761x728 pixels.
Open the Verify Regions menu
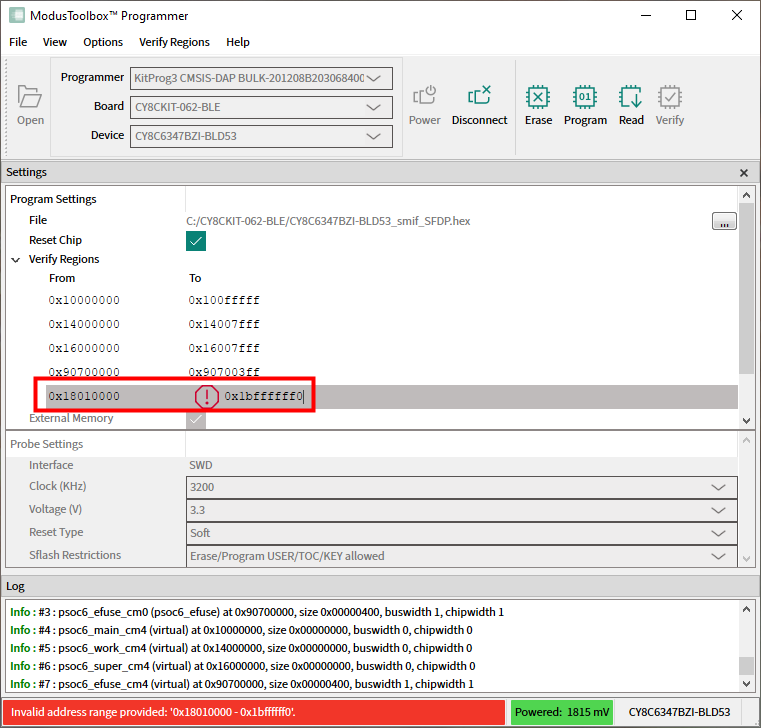point(174,42)
